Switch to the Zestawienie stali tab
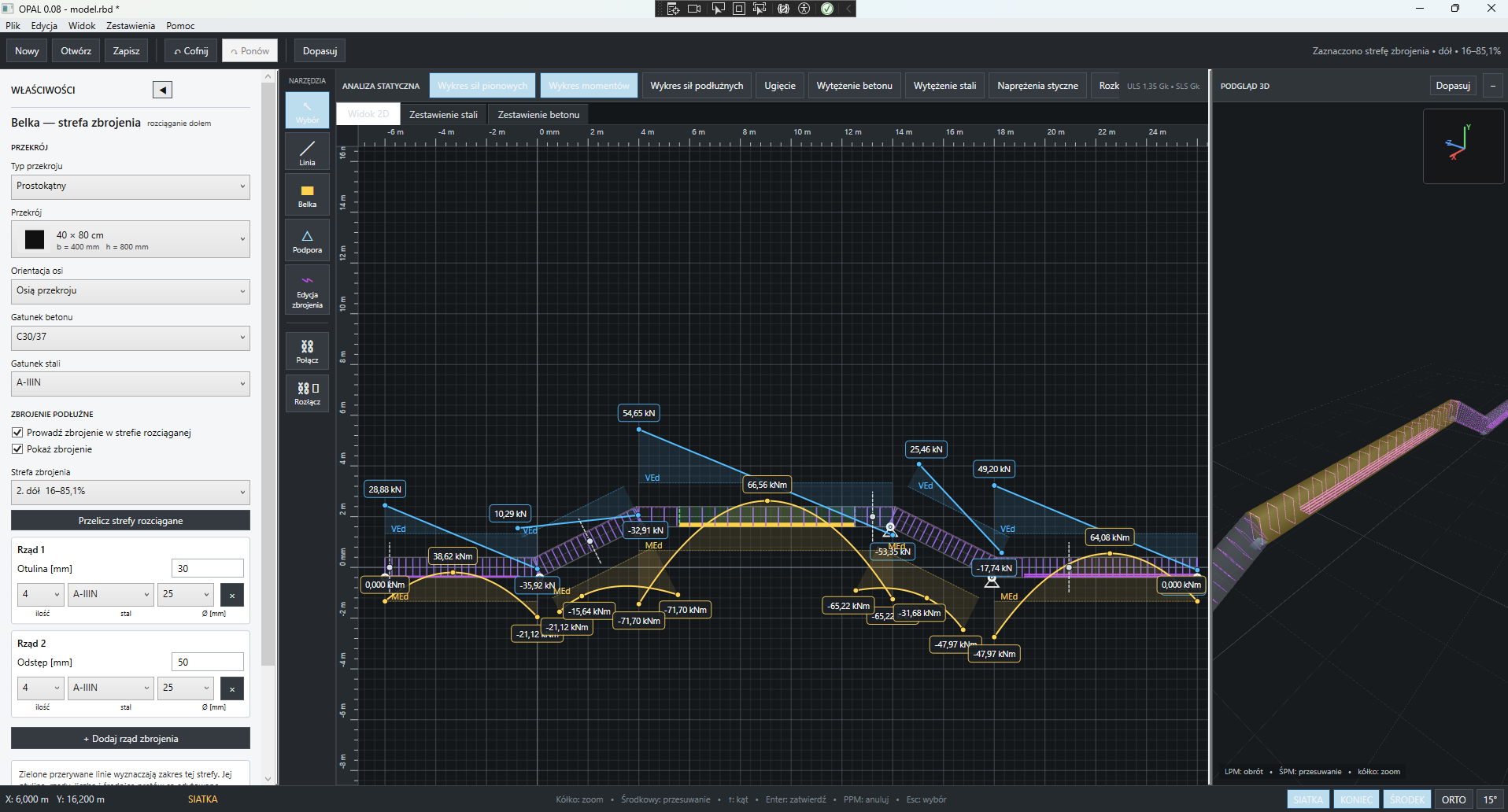 point(443,115)
